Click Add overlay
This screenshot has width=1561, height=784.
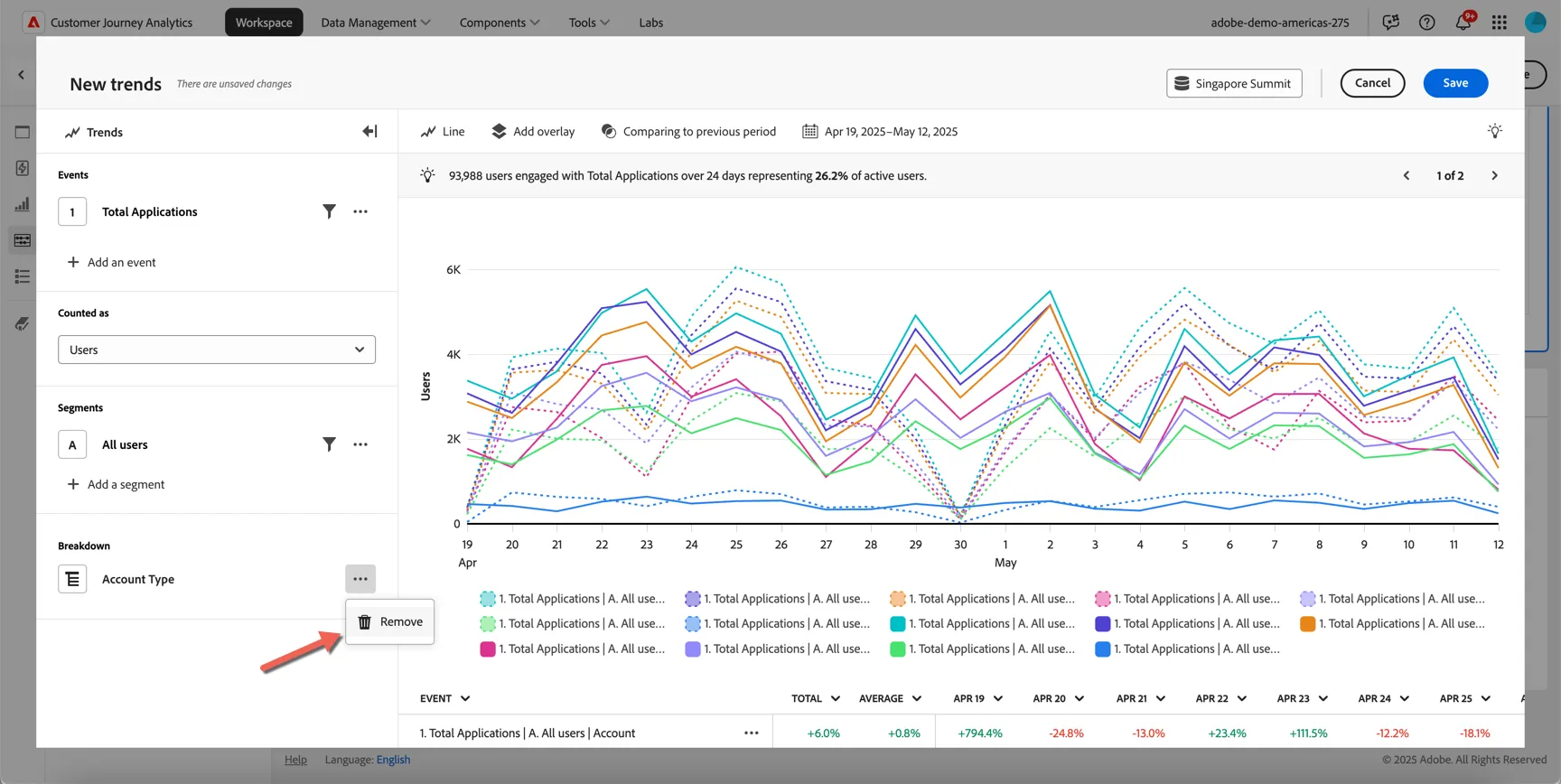533,131
